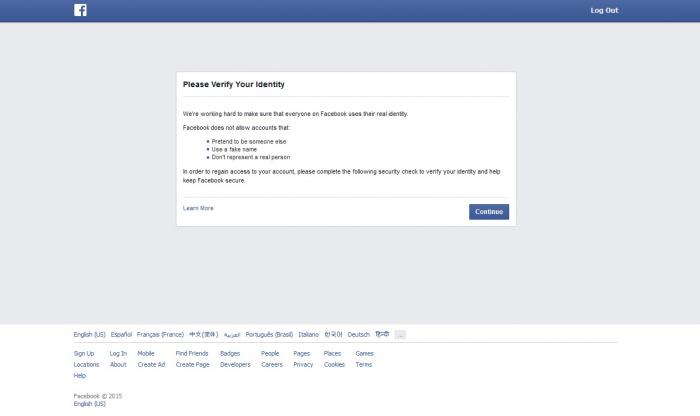Open the Create Page footer link

pos(192,364)
